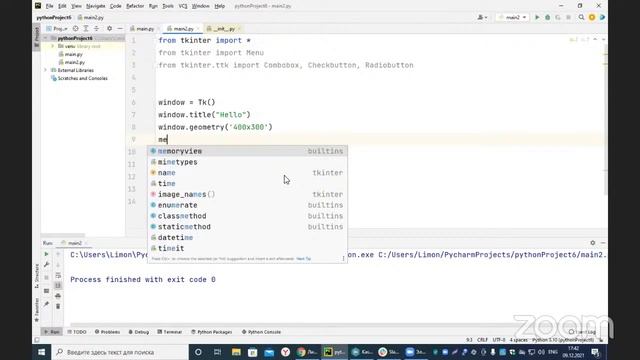
Task: Open Mail app from taskbar
Action: [x=269, y=352]
